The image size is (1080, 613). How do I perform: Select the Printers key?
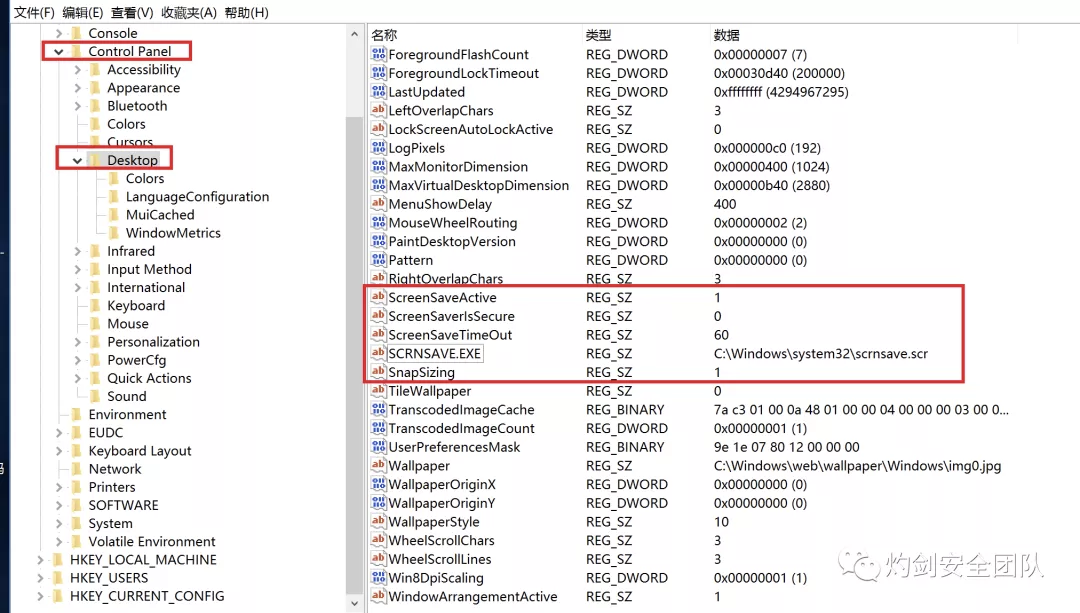tap(112, 487)
